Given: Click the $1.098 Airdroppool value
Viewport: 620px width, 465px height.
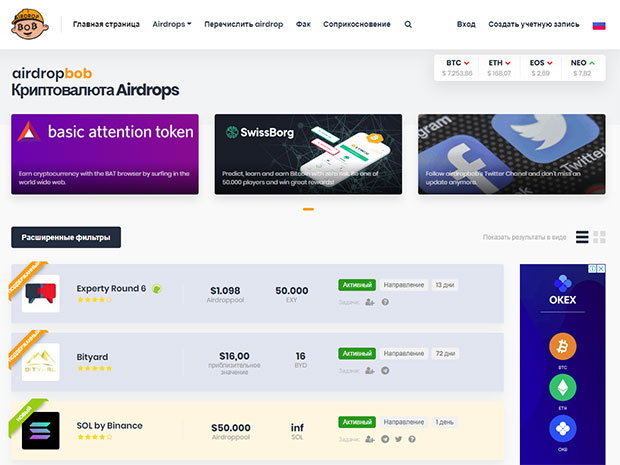Looking at the screenshot, I should (225, 294).
